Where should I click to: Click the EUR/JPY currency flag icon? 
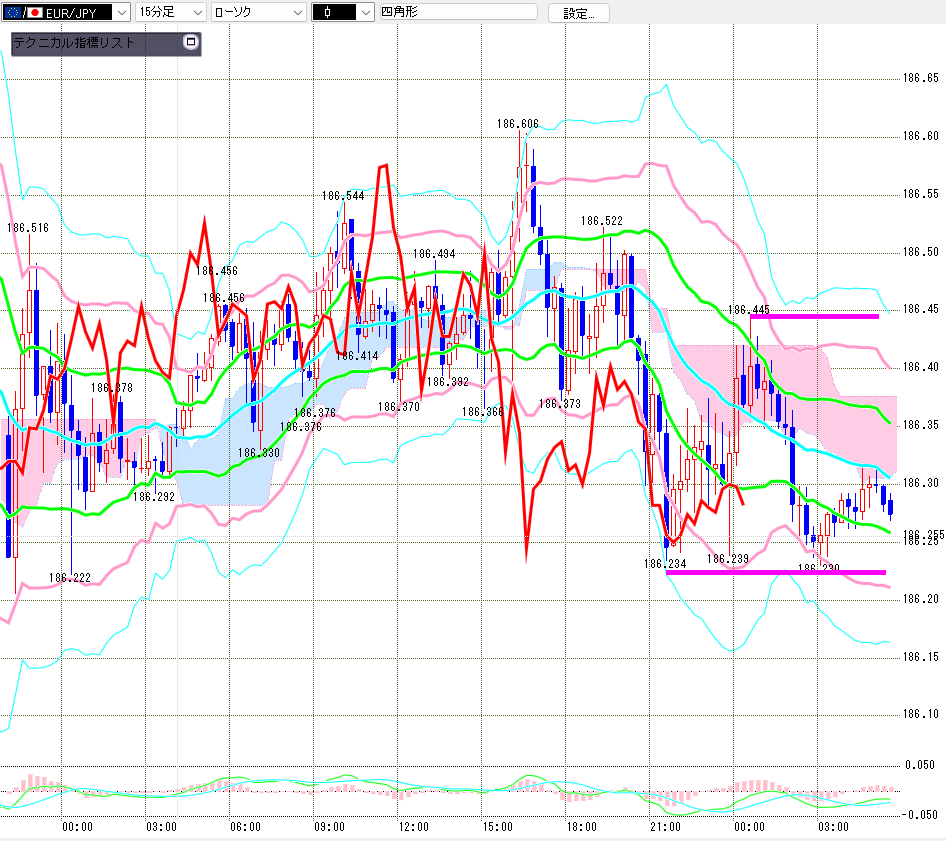click(24, 12)
